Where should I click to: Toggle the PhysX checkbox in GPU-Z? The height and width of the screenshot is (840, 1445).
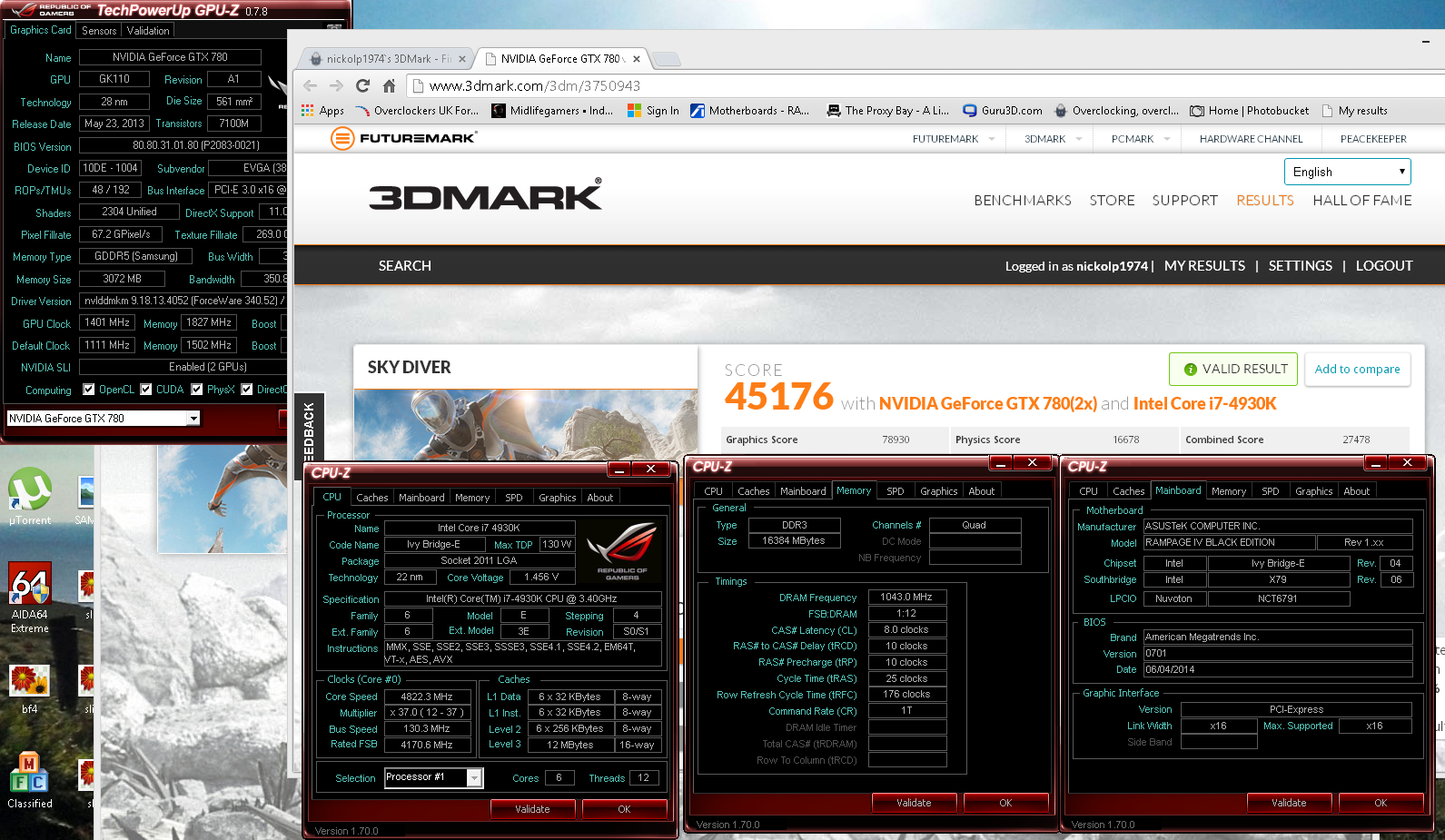(197, 390)
